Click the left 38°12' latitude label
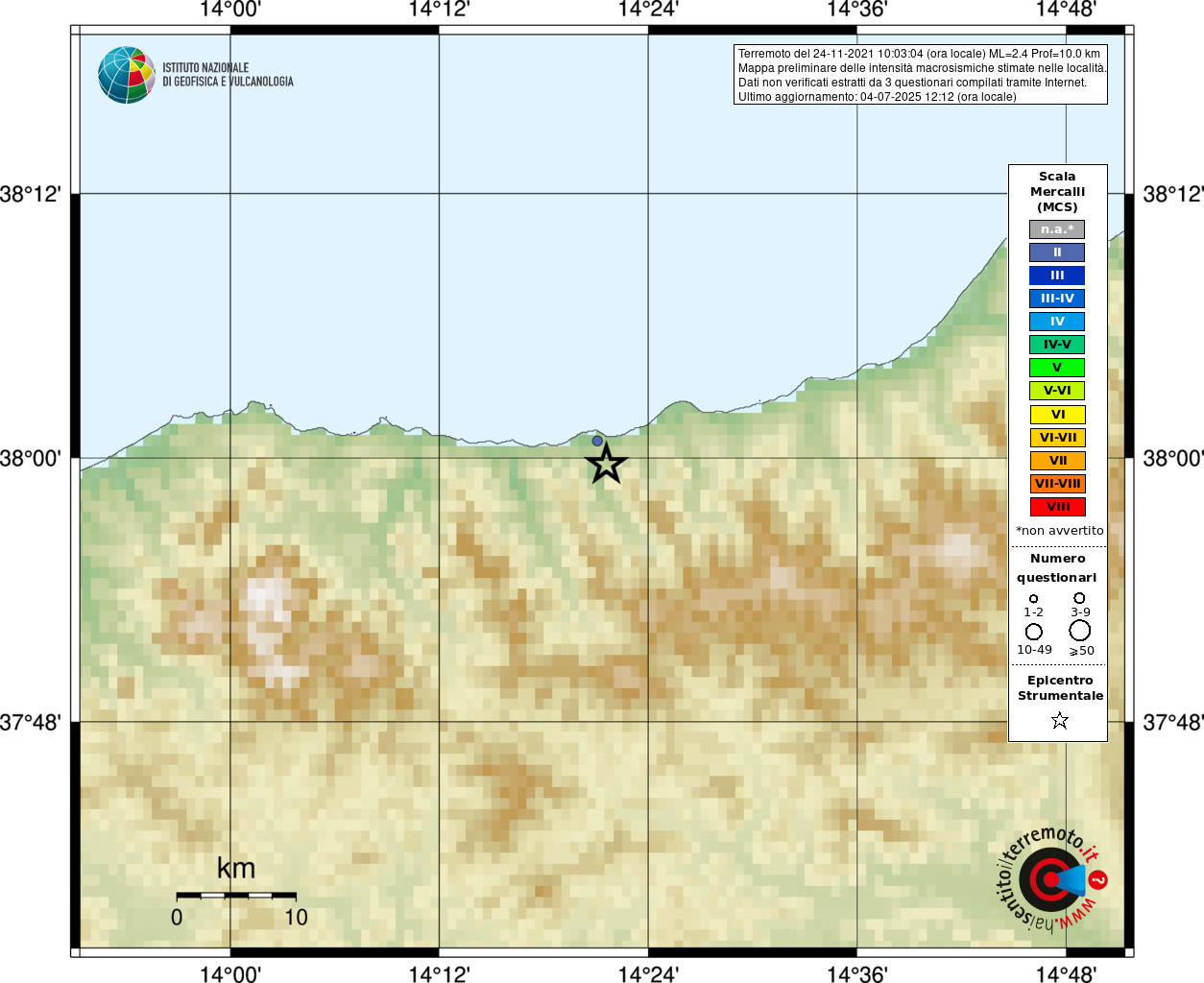This screenshot has width=1204, height=983. pos(31,195)
